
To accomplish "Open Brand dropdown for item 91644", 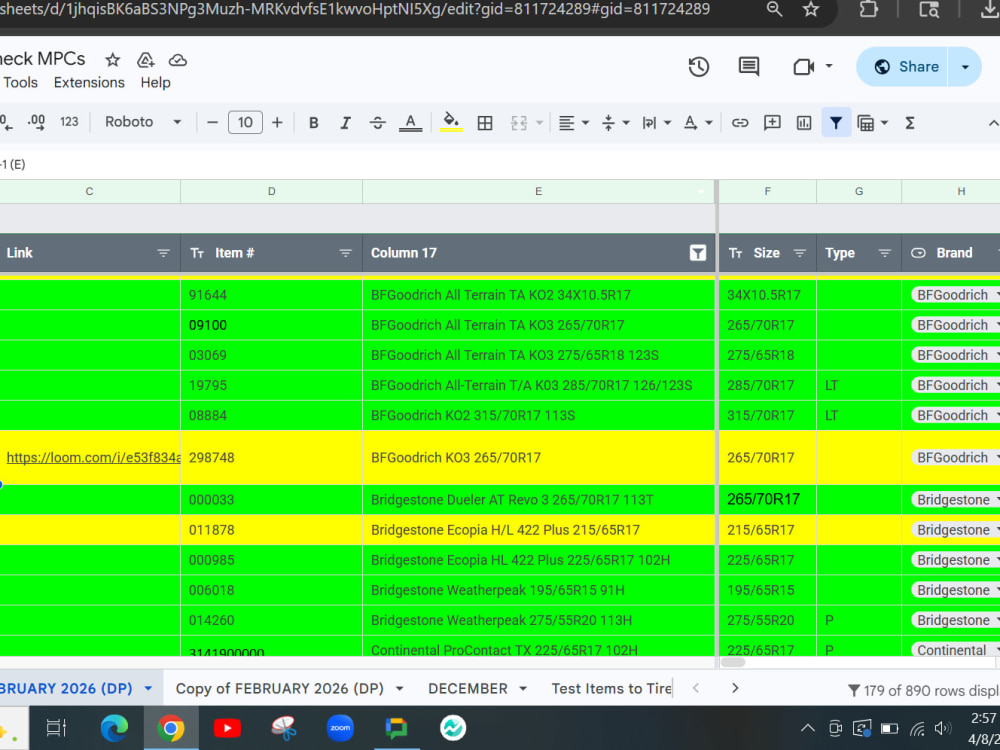I will click(x=997, y=295).
